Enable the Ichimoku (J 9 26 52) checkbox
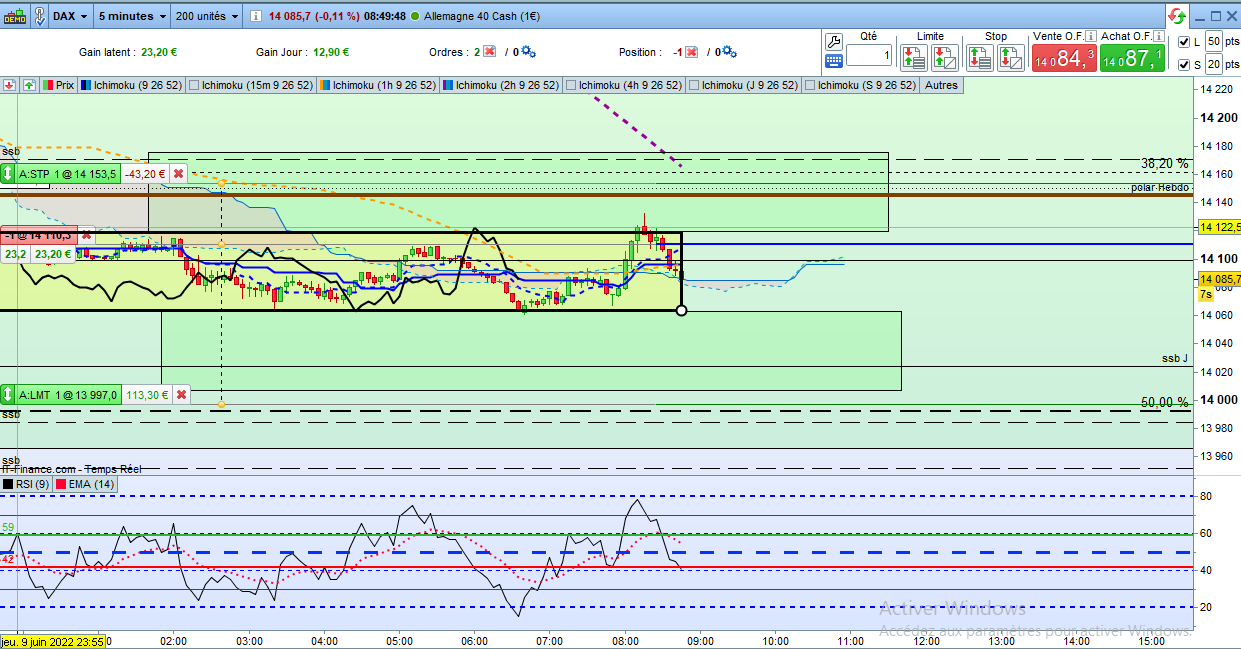The height and width of the screenshot is (649, 1241). coord(694,86)
